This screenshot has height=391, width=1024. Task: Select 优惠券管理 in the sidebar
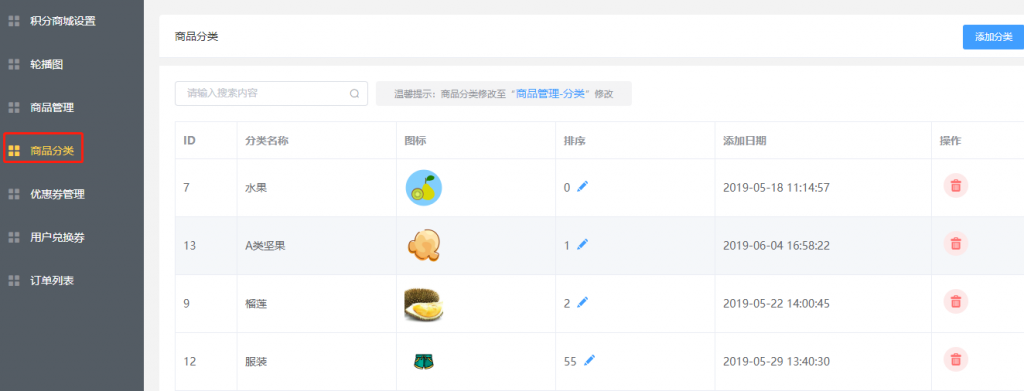click(x=57, y=194)
